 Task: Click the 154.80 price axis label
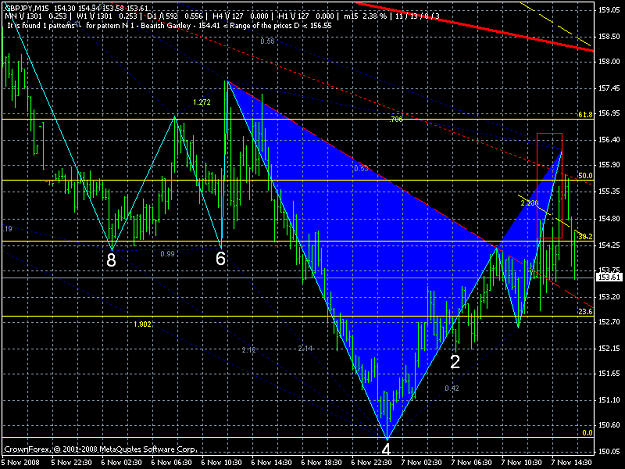tap(609, 218)
